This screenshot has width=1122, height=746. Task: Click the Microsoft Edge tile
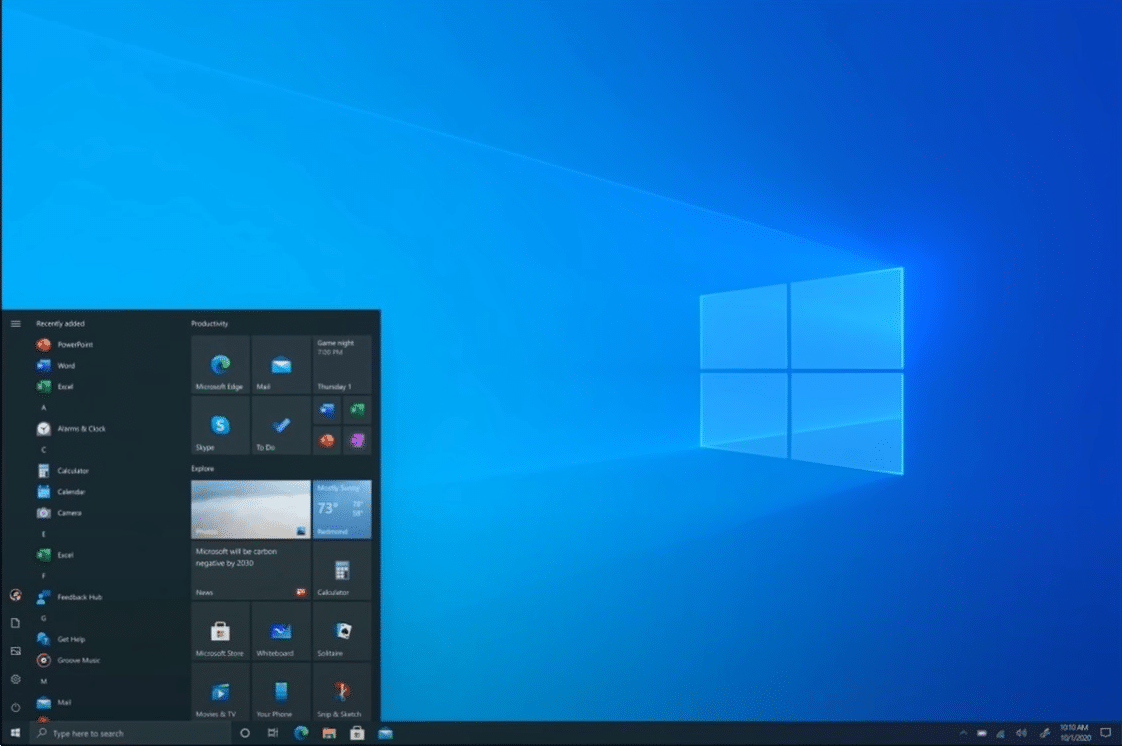pos(220,365)
